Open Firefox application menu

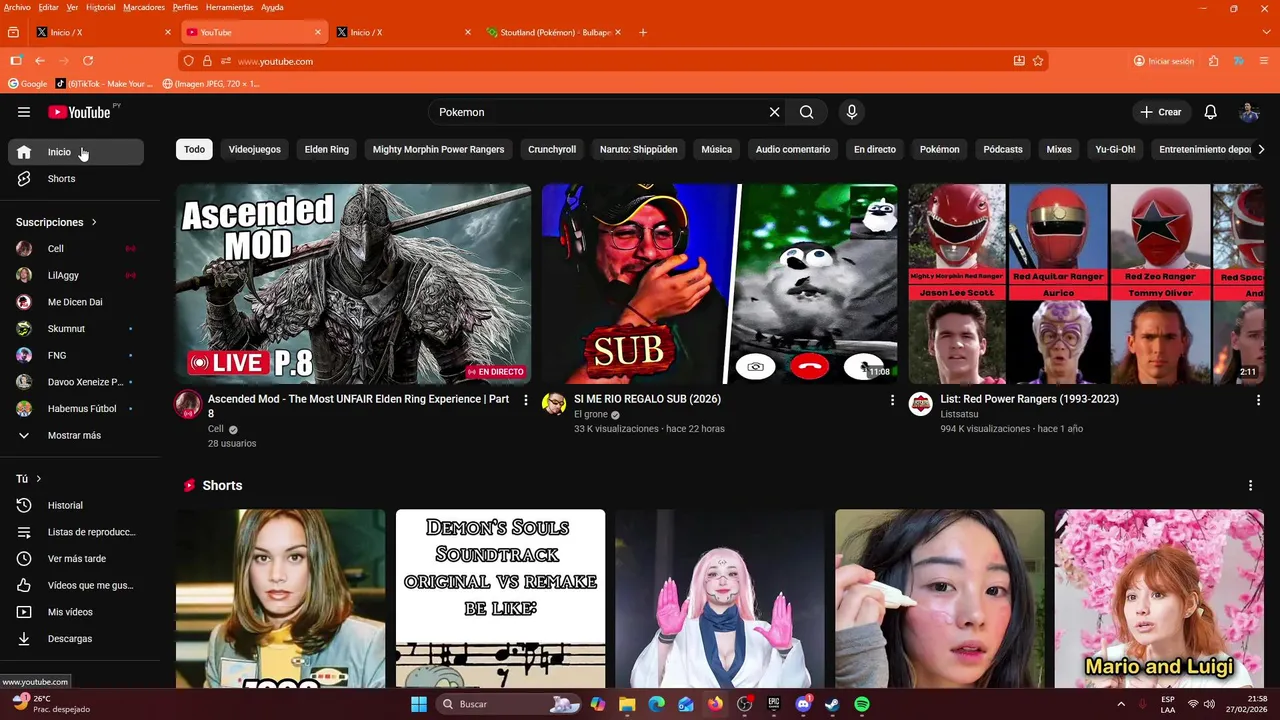point(1264,61)
